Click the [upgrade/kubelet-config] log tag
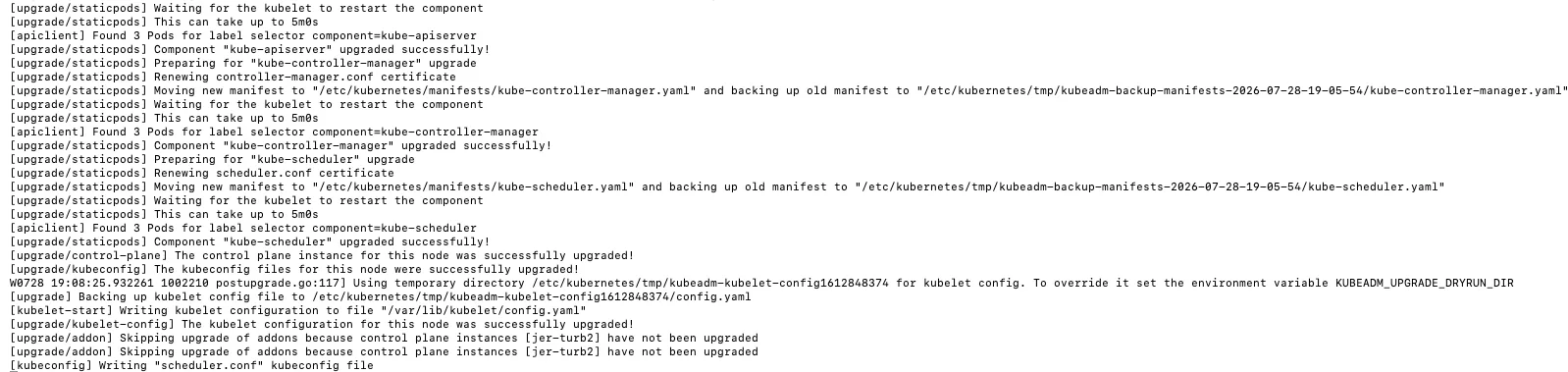The width and height of the screenshot is (1568, 372). [91, 324]
